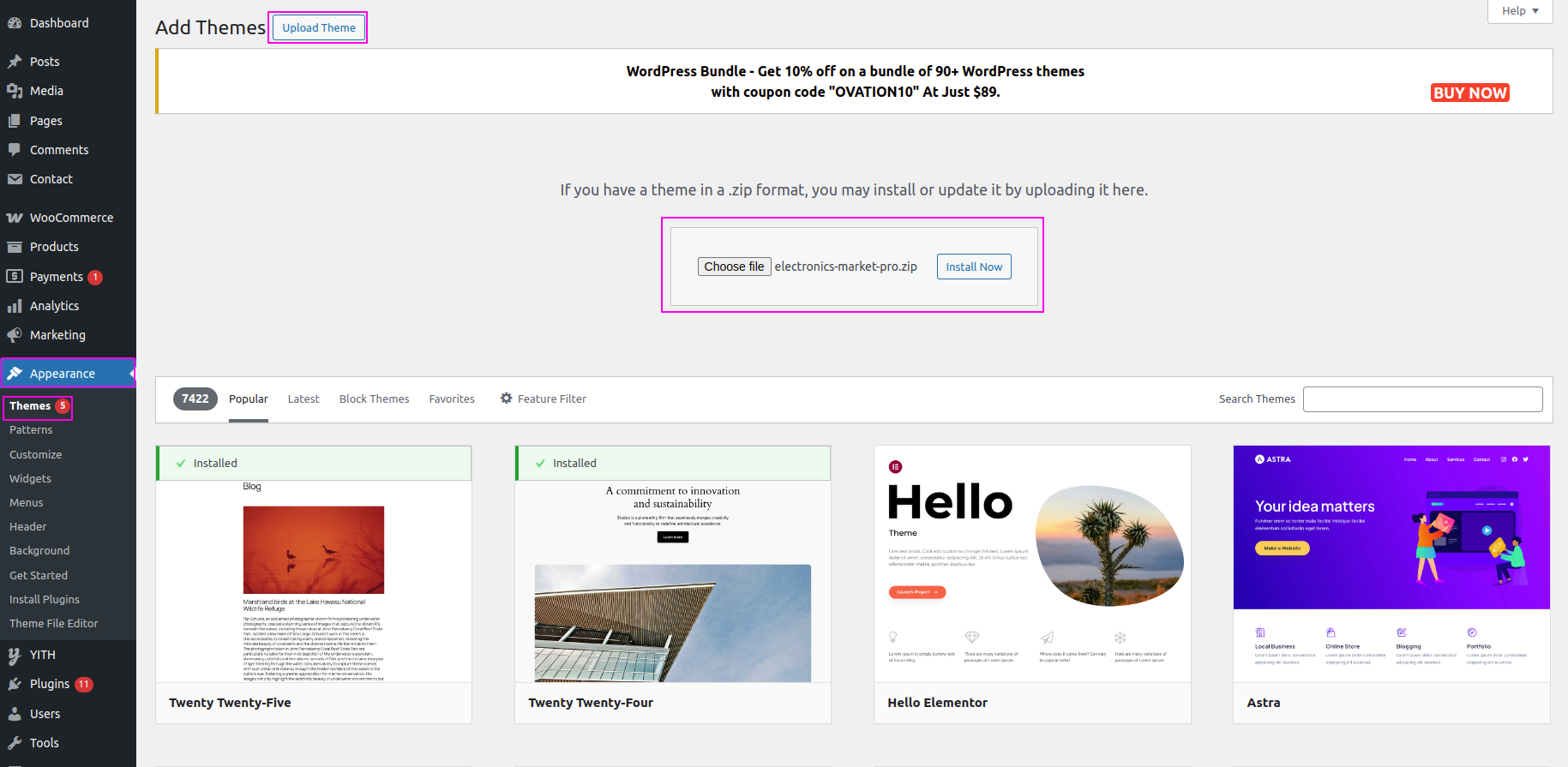Image resolution: width=1568 pixels, height=767 pixels.
Task: Open the Get Started submenu item
Action: (39, 576)
